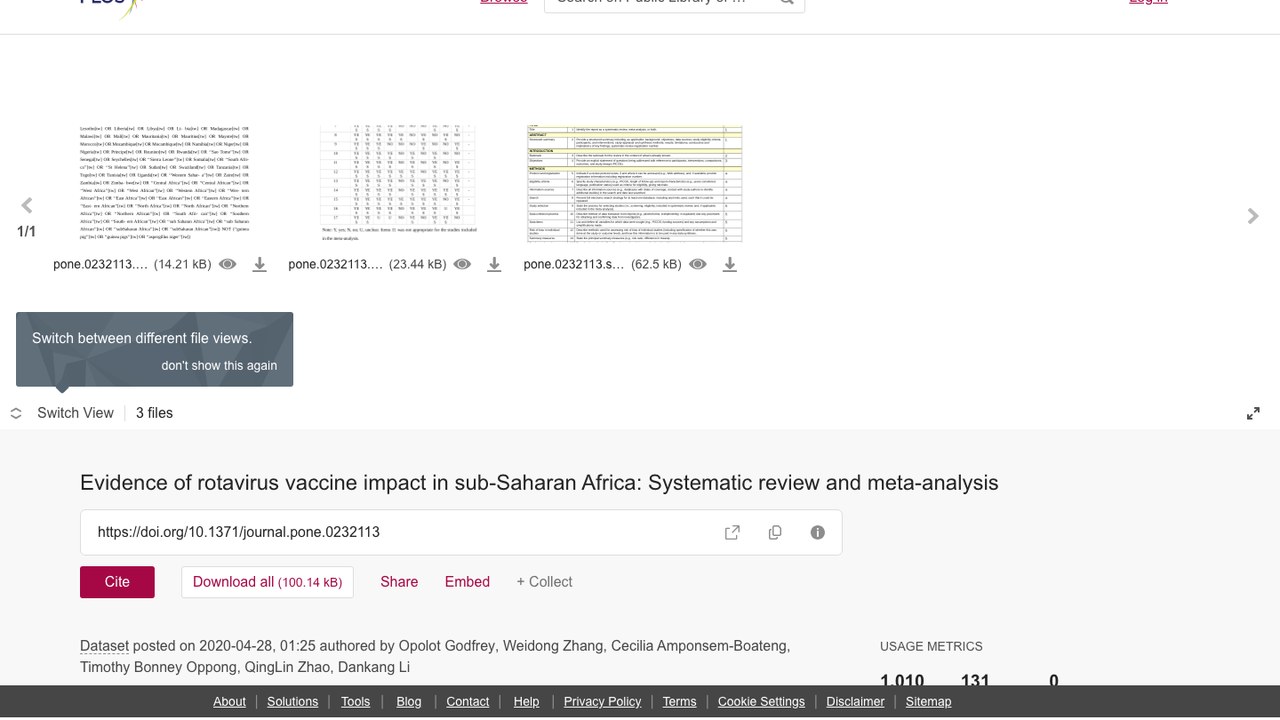Preview the 62.5 kB file with eye icon
Image resolution: width=1280 pixels, height=720 pixels.
point(698,264)
